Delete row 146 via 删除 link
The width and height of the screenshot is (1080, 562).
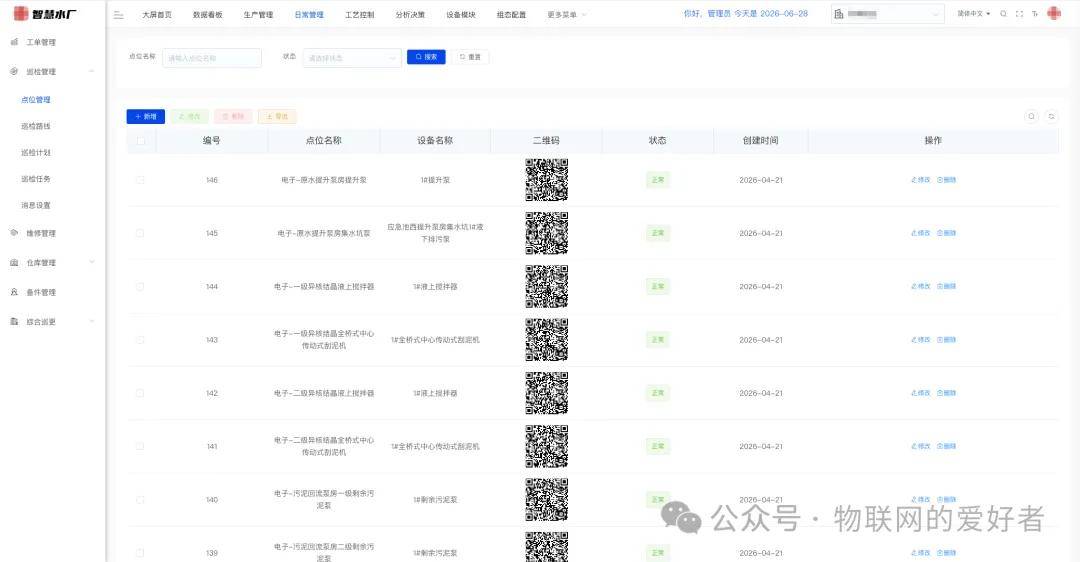pyautogui.click(x=946, y=180)
